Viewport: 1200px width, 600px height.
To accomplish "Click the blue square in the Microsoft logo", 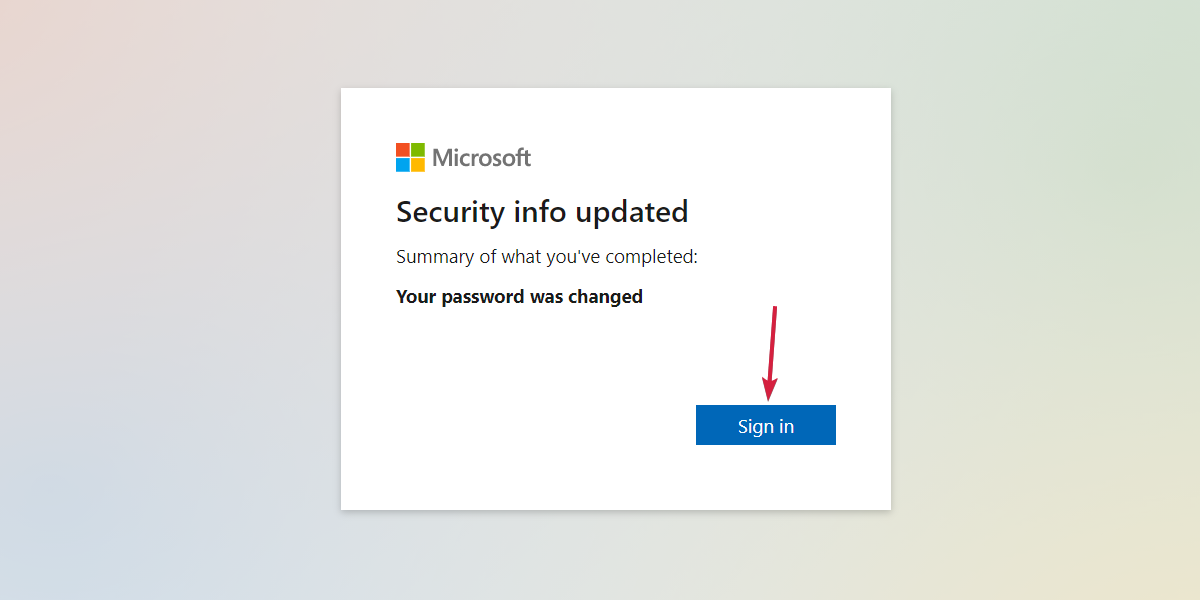I will pos(403,165).
